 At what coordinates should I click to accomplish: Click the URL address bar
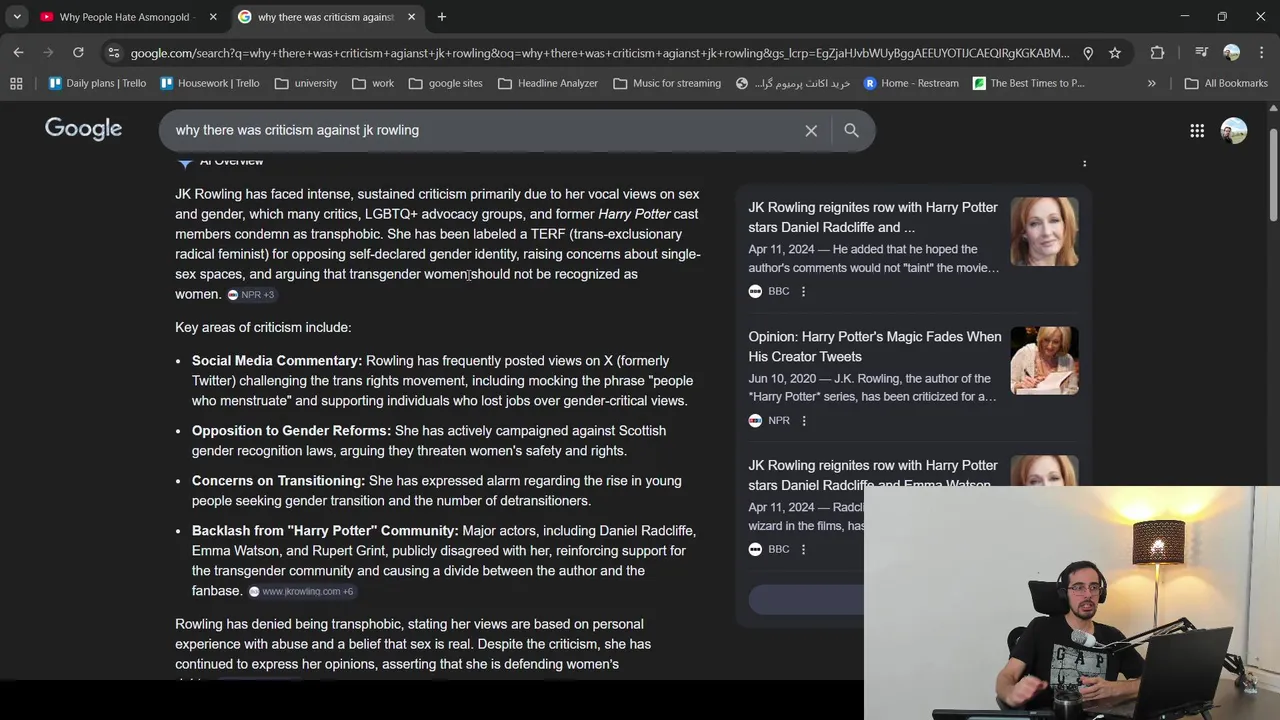point(598,53)
